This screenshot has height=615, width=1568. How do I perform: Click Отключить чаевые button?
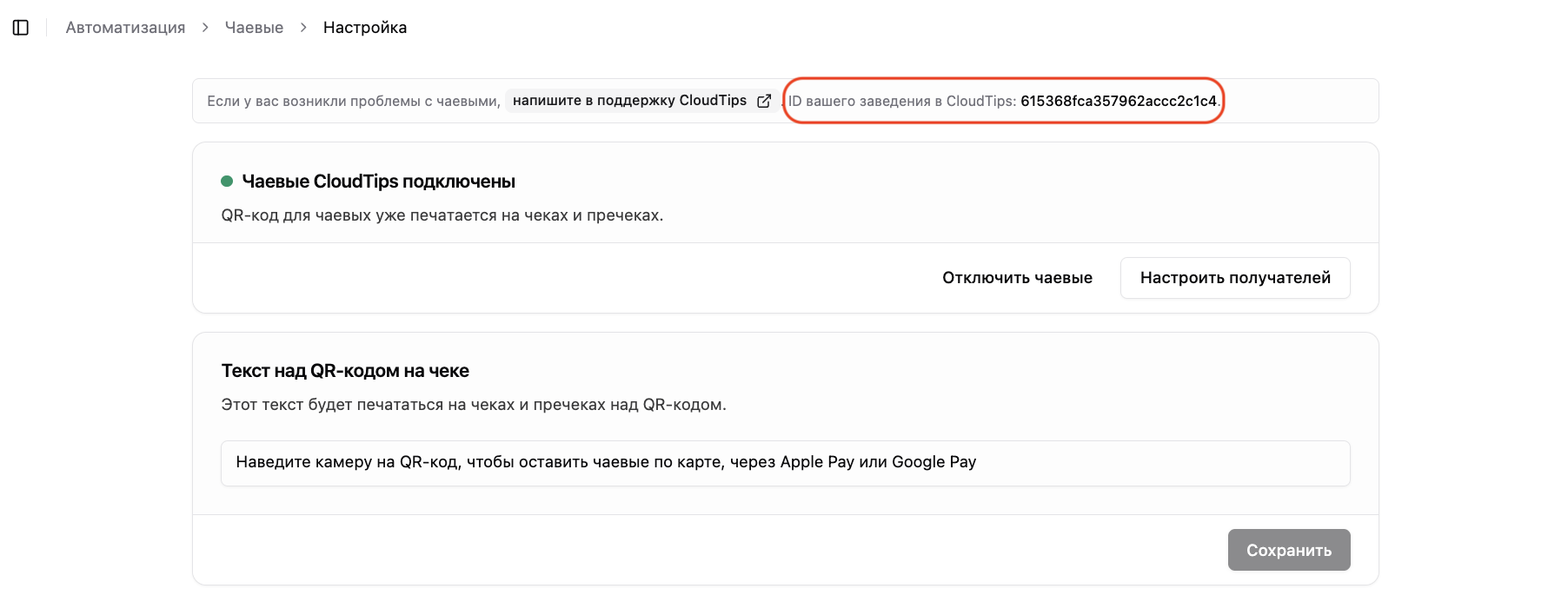pos(1017,278)
